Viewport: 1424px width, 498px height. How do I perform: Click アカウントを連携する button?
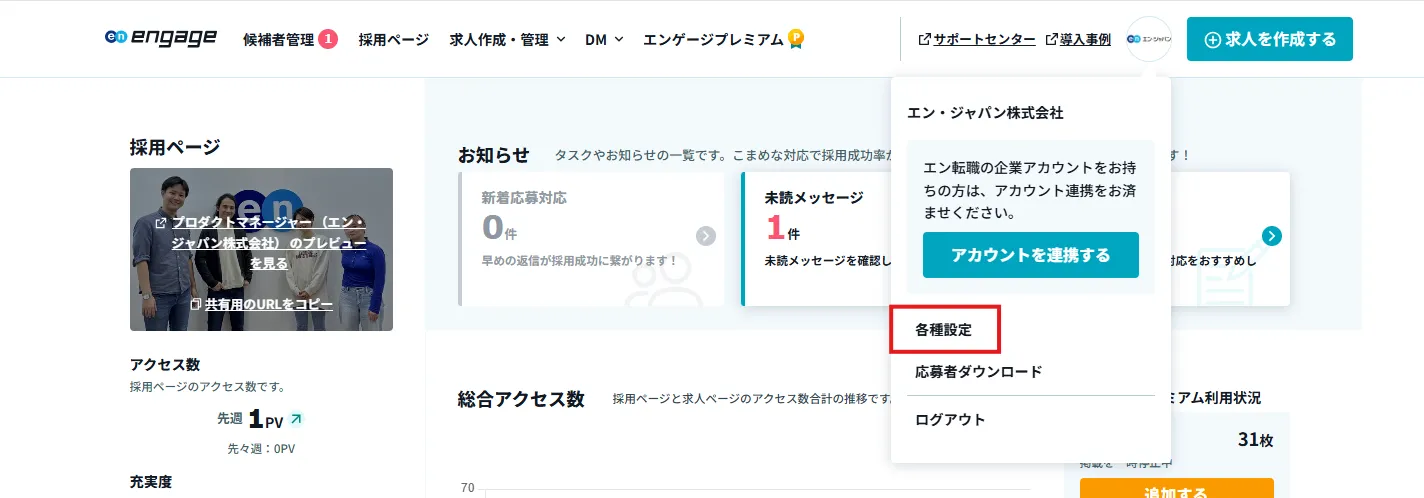(1031, 255)
